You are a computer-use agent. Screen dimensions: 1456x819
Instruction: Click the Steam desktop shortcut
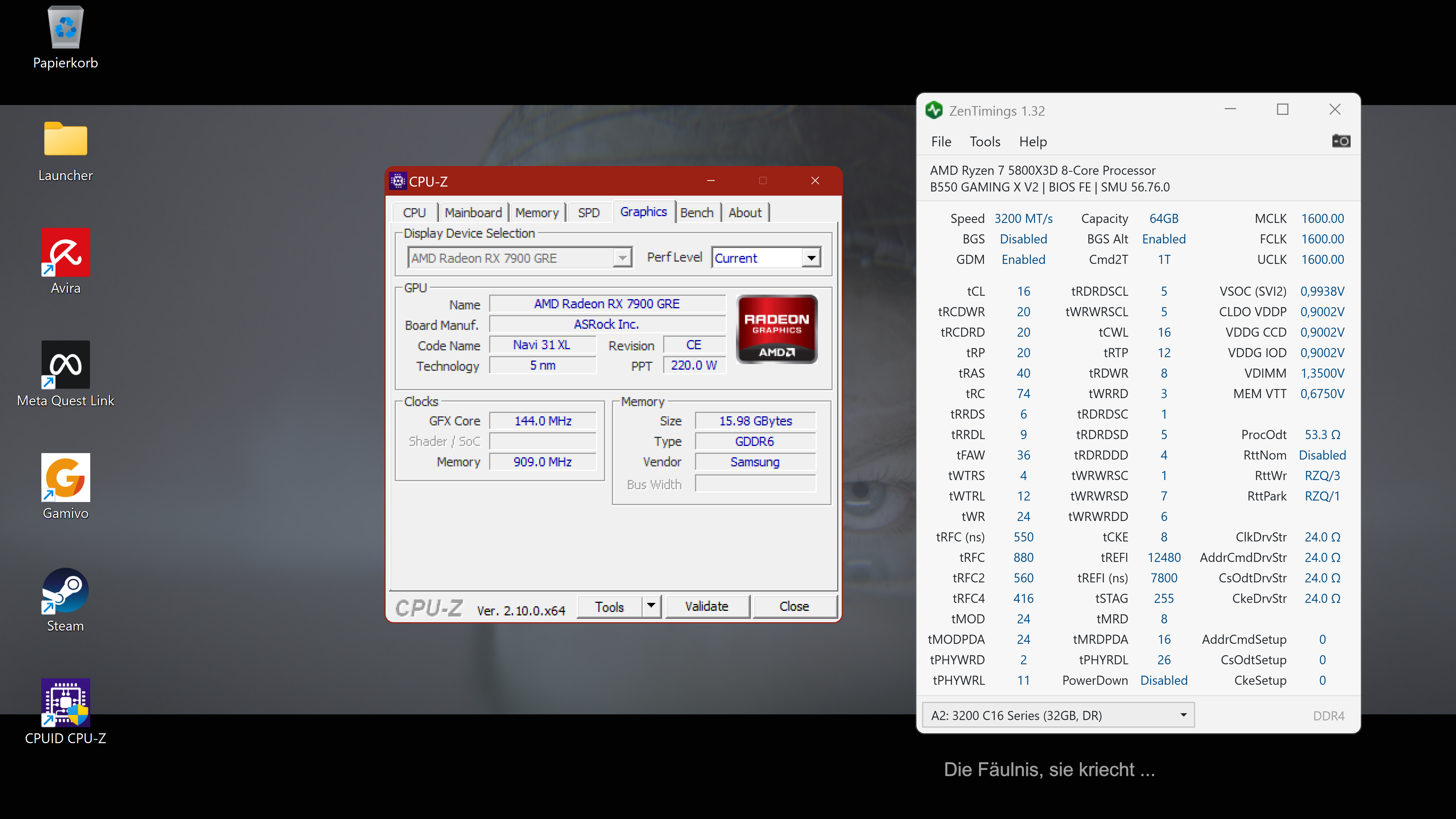66,590
